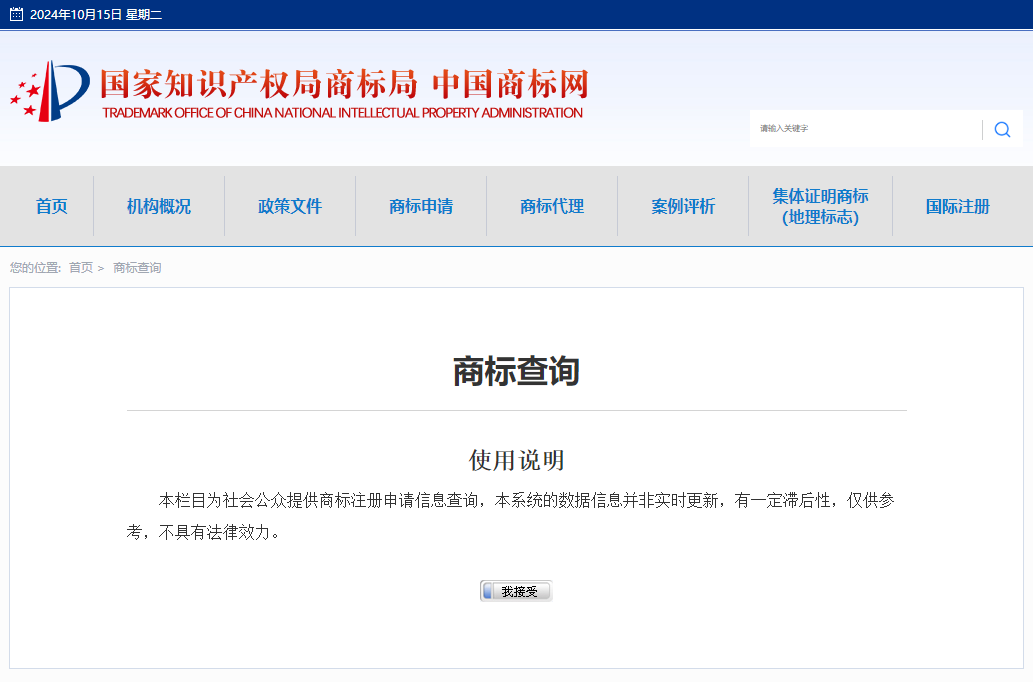This screenshot has height=682, width=1033.
Task: Click the 商标查询 page heading
Action: pyautogui.click(x=516, y=371)
